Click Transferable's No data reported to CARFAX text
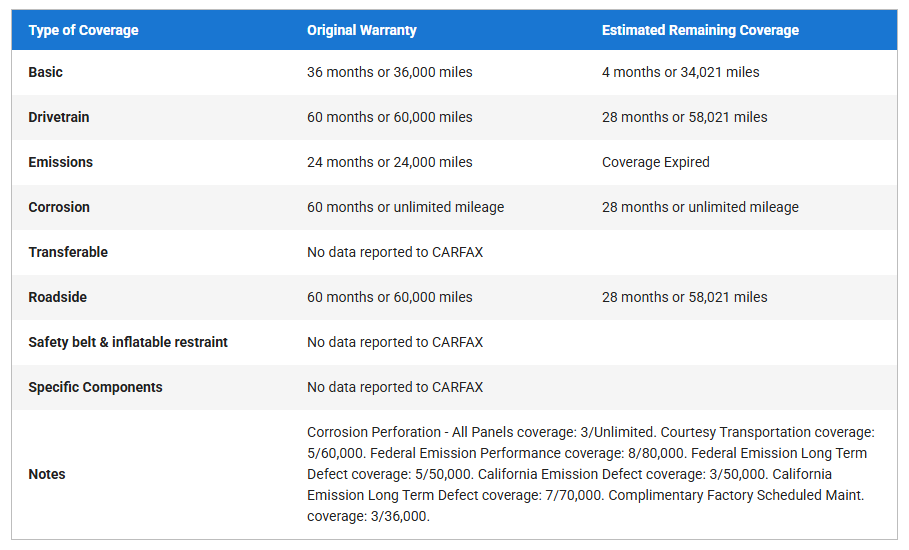This screenshot has width=909, height=550. pyautogui.click(x=394, y=252)
